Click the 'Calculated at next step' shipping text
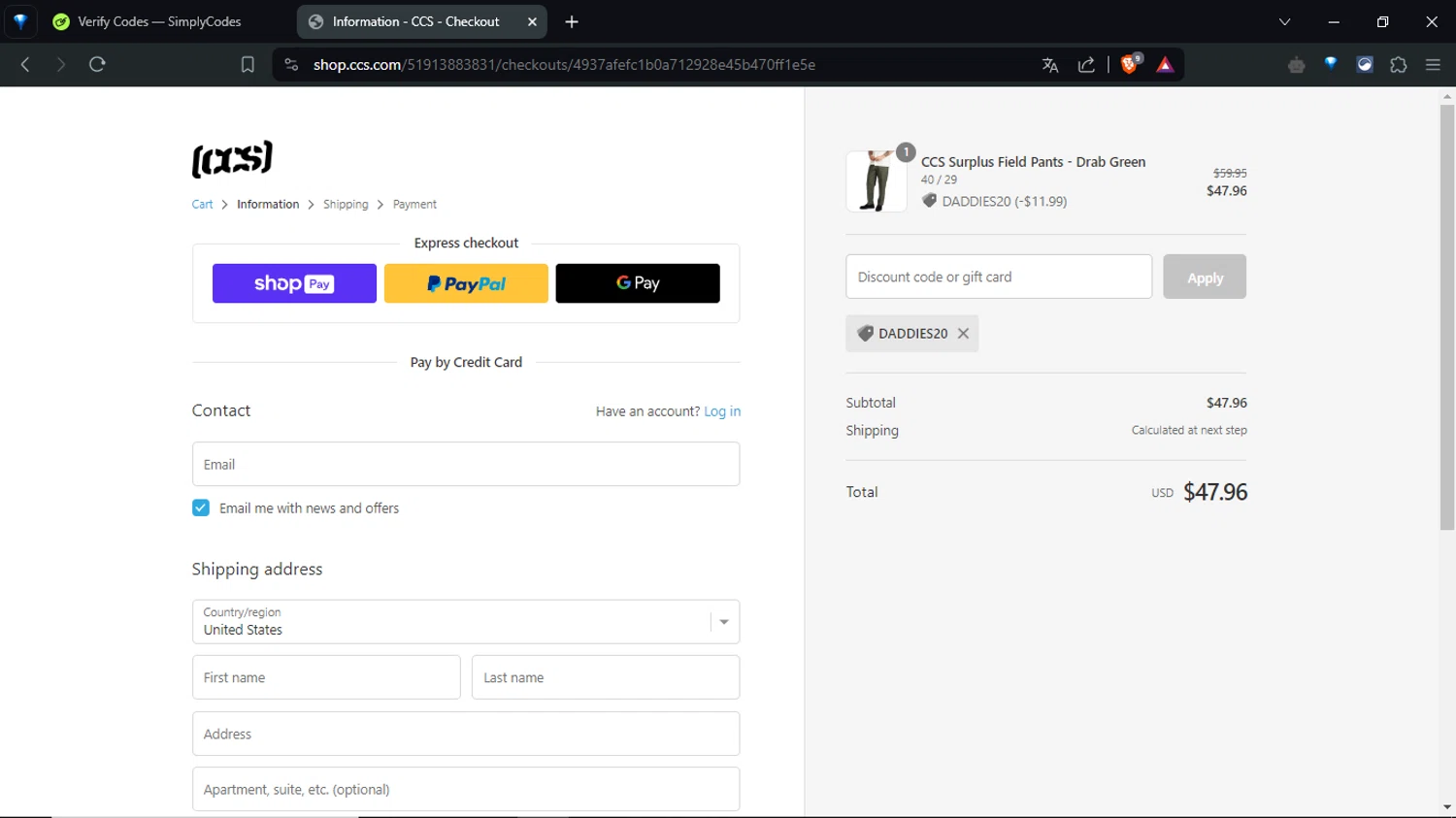 1189,430
